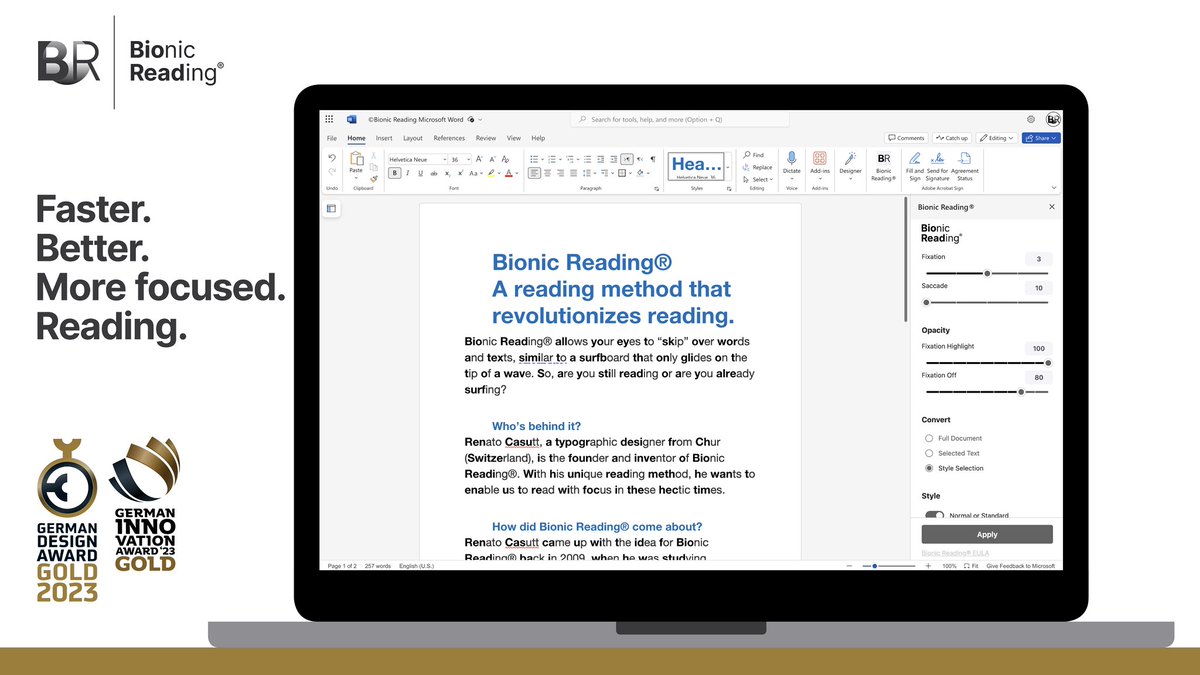Apply Strikethrough formatting
The width and height of the screenshot is (1200, 675).
[x=434, y=173]
